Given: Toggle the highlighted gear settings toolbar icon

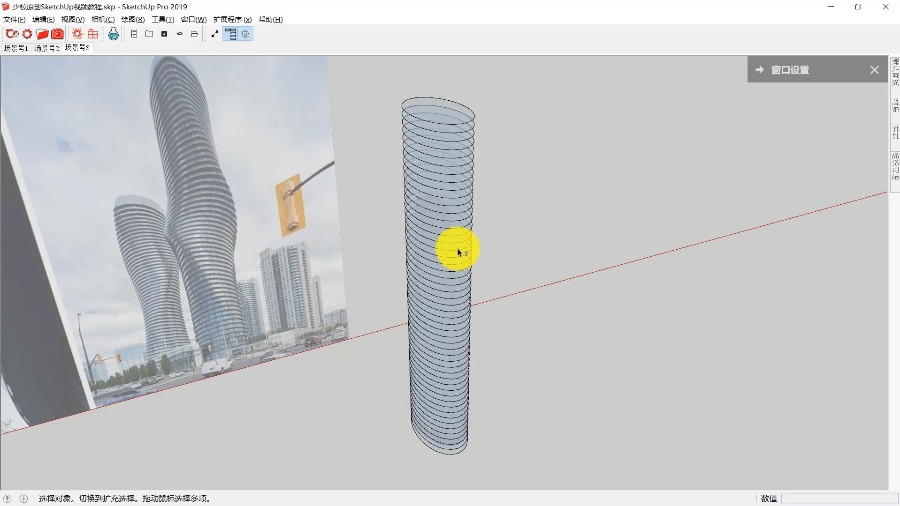Looking at the screenshot, I should tap(246, 34).
